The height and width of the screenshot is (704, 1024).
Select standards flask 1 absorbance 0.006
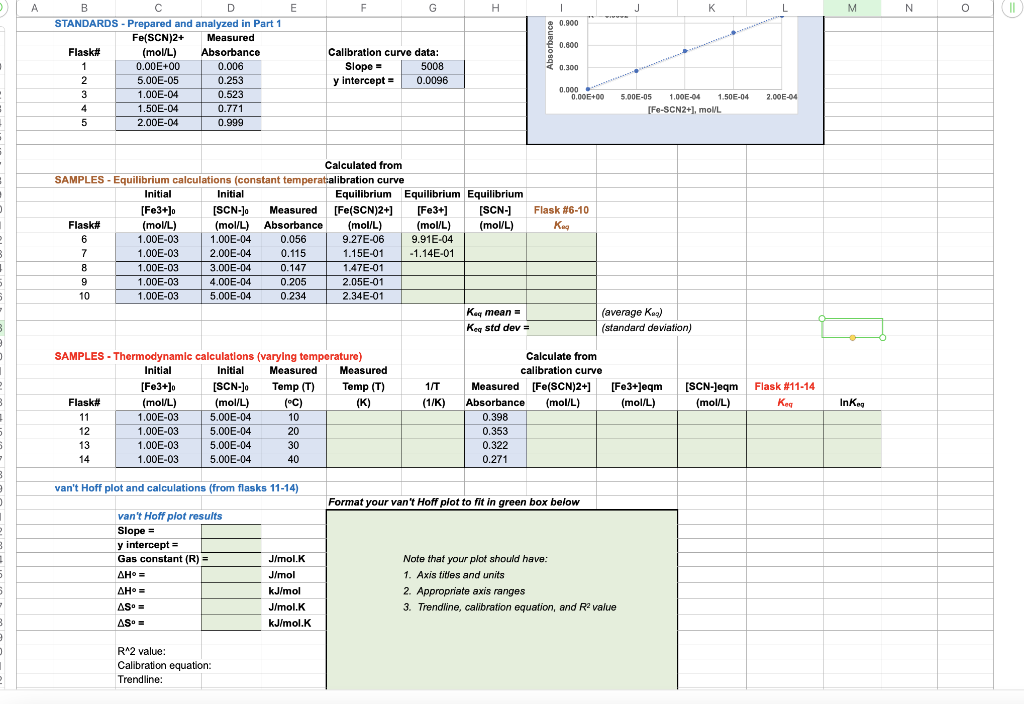[231, 67]
